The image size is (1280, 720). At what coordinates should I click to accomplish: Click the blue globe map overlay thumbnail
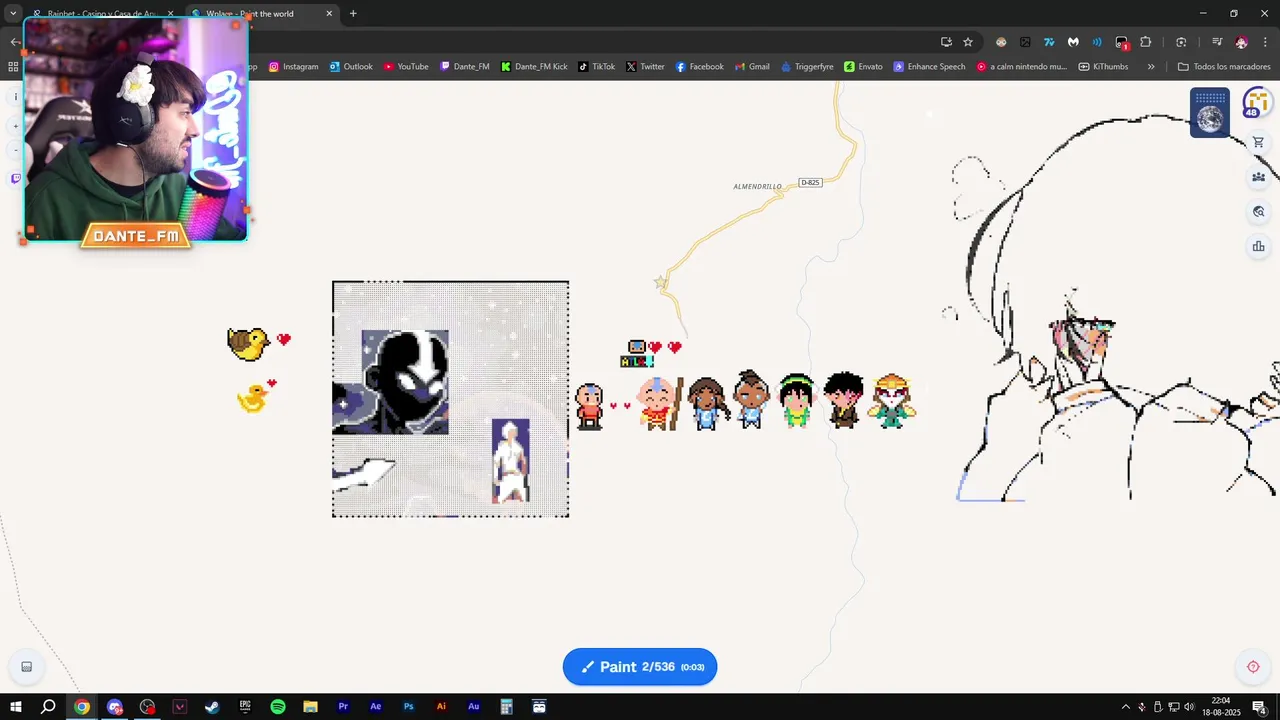1210,113
